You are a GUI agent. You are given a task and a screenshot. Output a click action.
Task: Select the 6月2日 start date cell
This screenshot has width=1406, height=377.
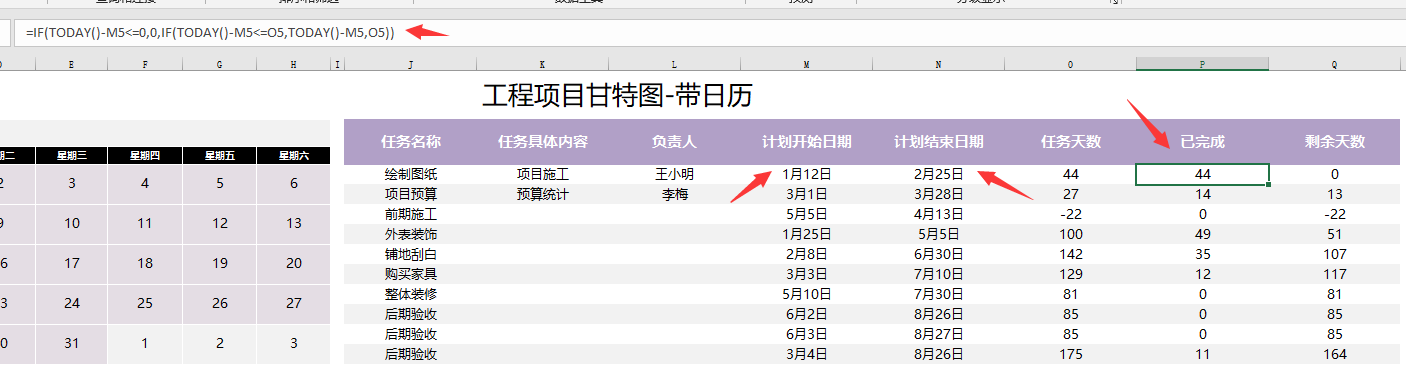coord(806,314)
